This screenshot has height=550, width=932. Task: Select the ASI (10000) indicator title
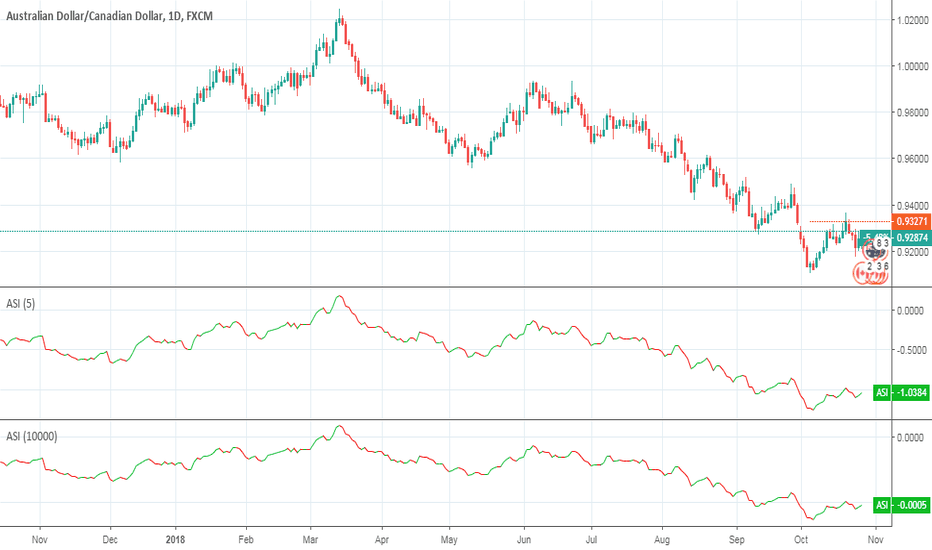[32, 436]
